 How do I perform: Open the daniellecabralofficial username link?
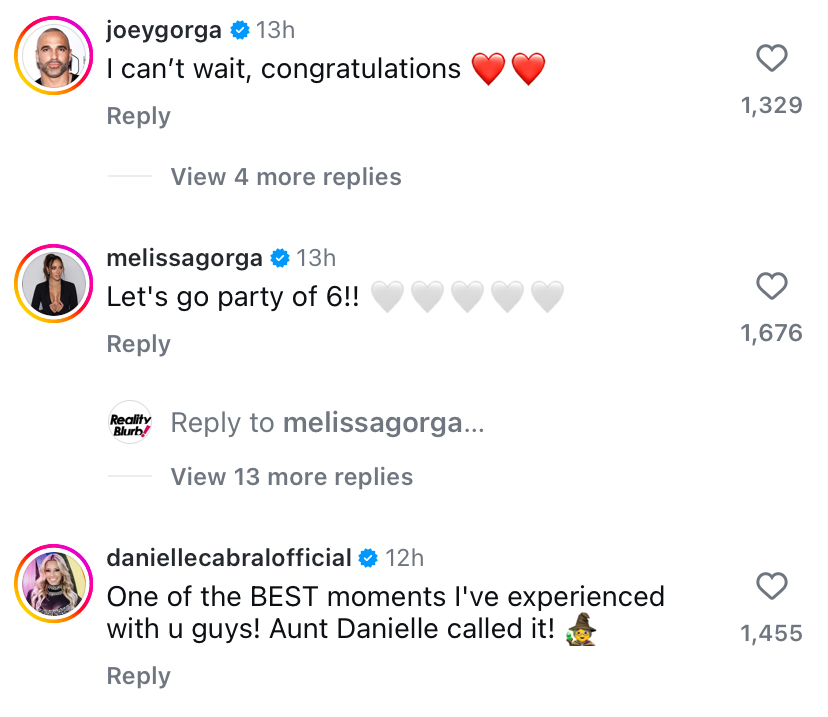[x=229, y=558]
